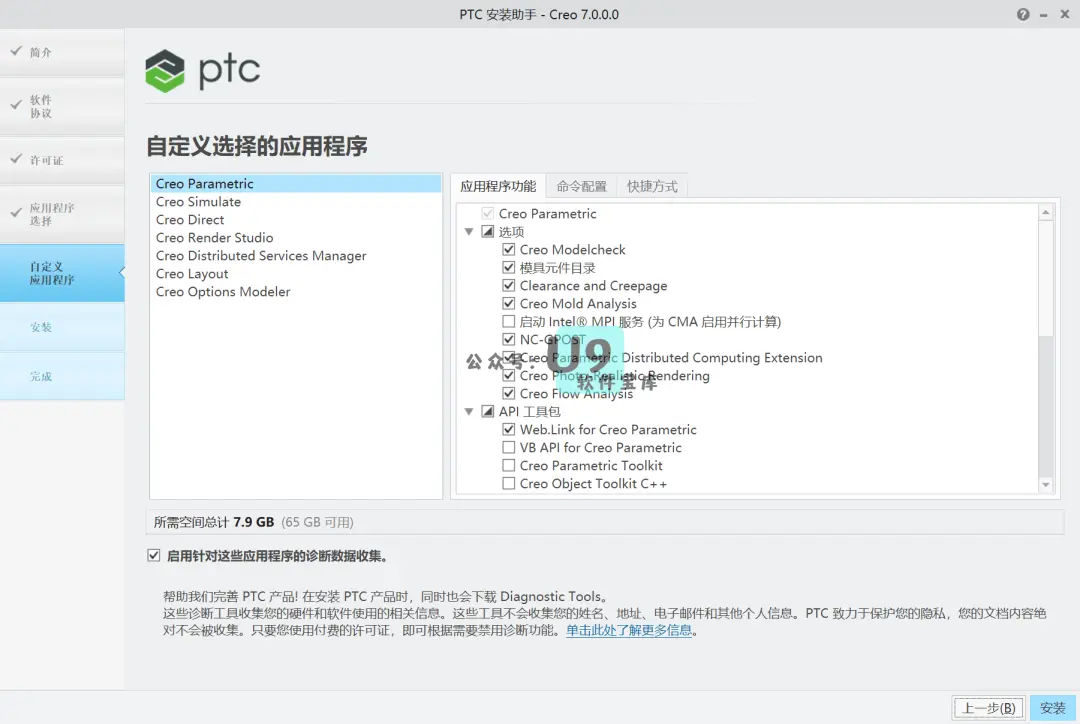Select Creo Parametric in application list
This screenshot has height=724, width=1080.
click(x=296, y=183)
